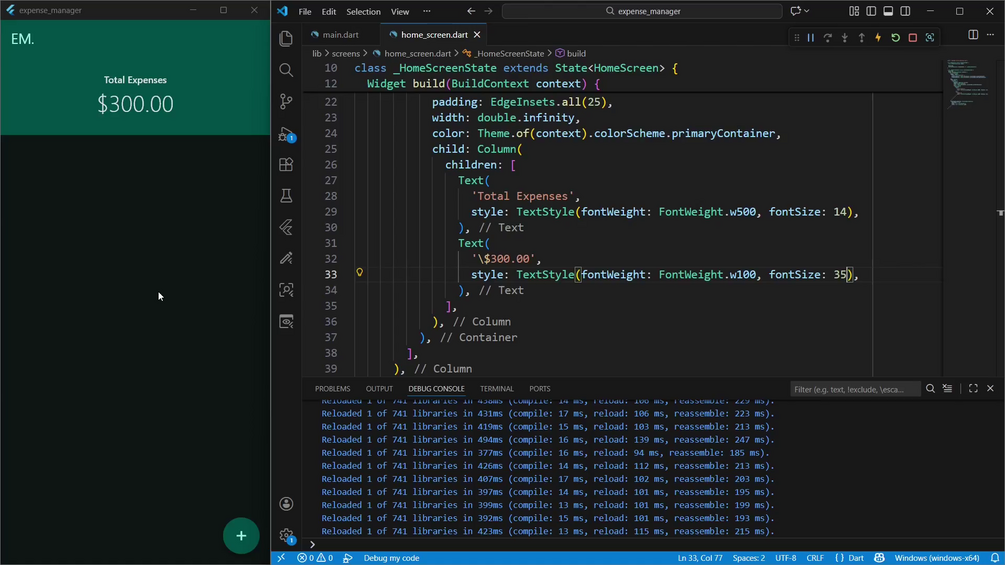Screen dimensions: 1005x565
Task: Open the Source Control view
Action: point(286,102)
